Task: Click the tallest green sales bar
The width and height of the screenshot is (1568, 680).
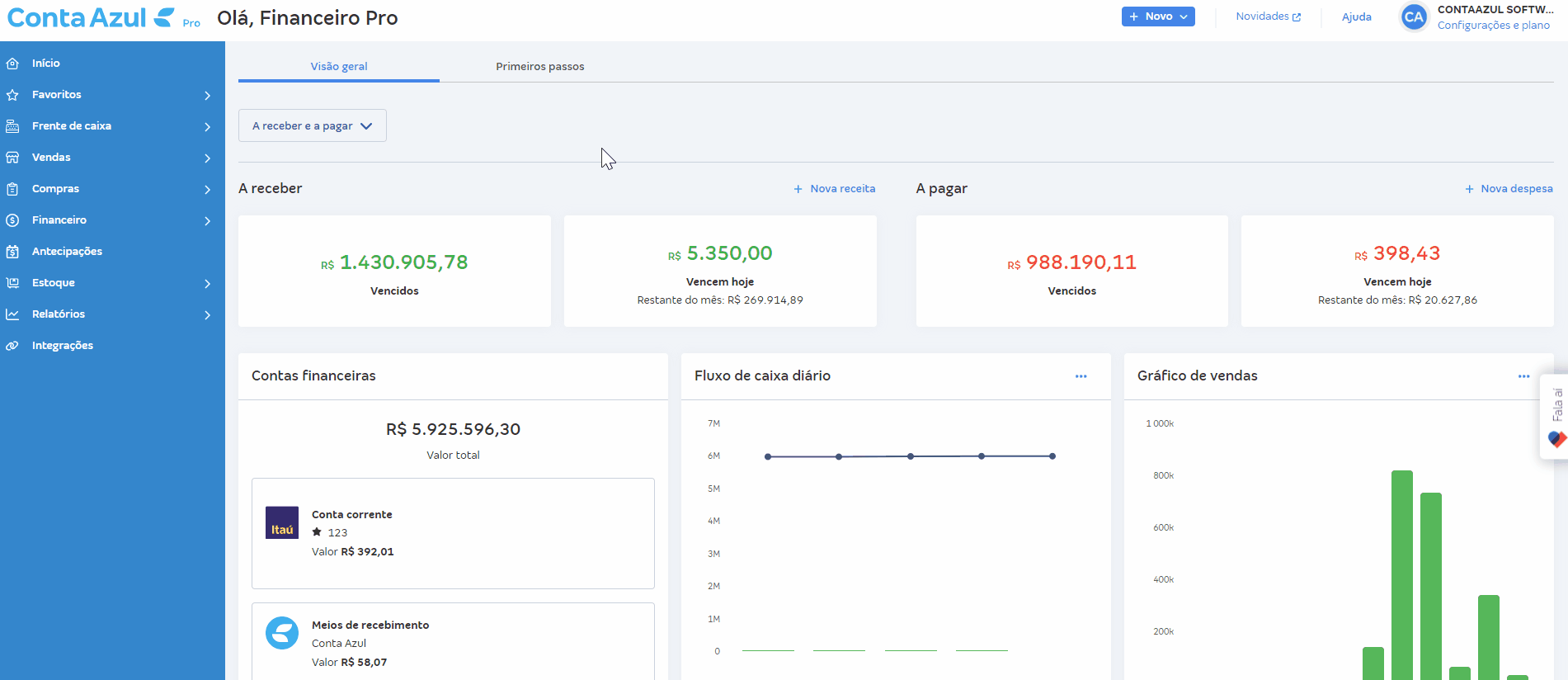Action: point(1402,575)
